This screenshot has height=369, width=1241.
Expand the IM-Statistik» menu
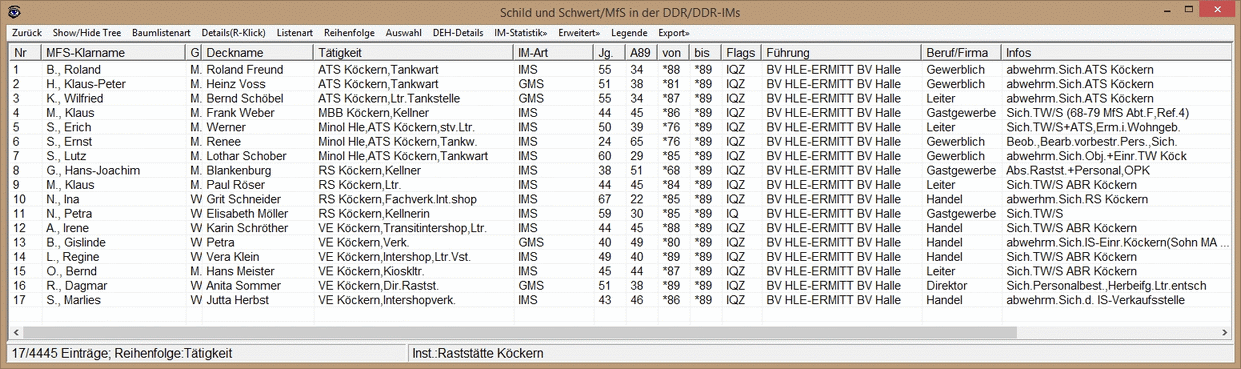[521, 33]
